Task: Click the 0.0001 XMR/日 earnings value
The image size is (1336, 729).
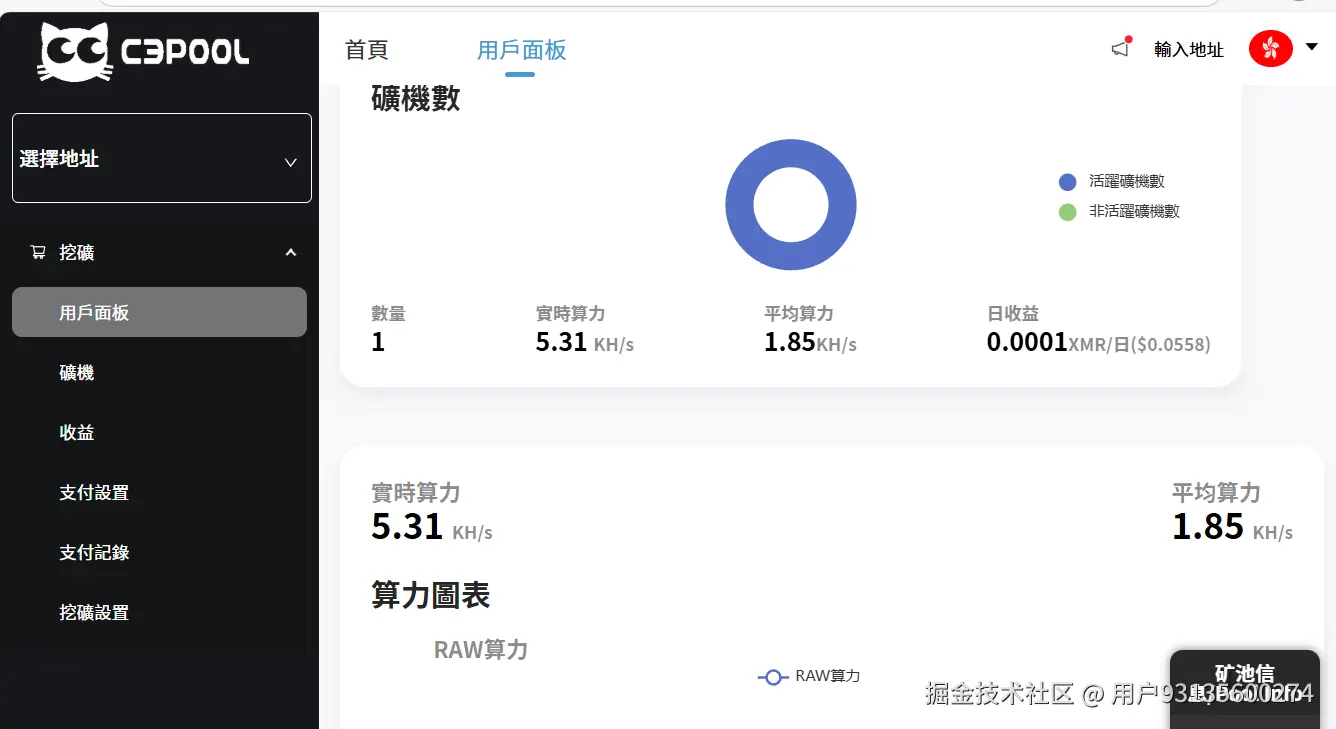Action: click(x=1098, y=343)
